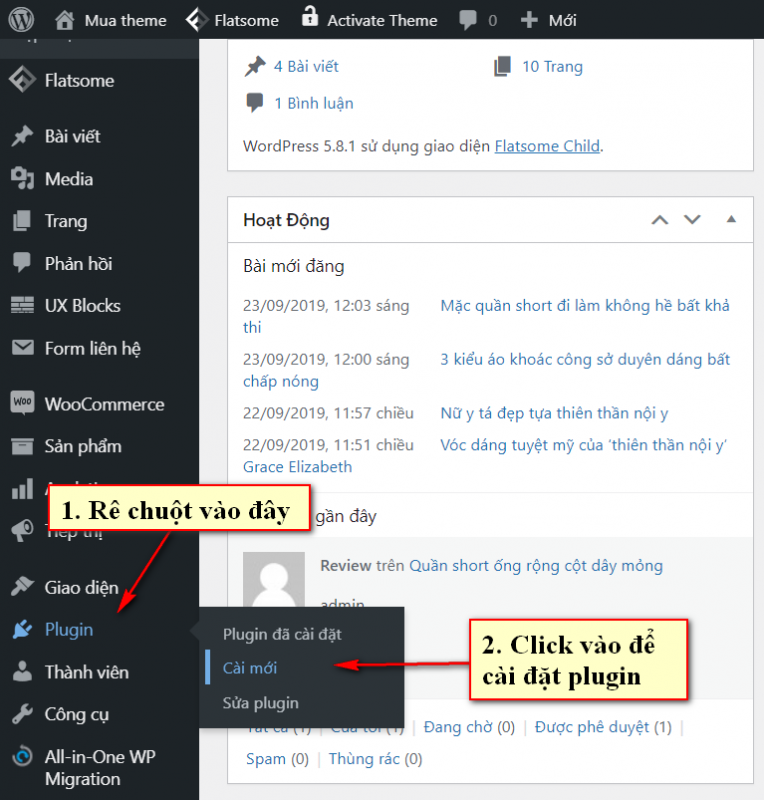This screenshot has height=800, width=764.
Task: Open post Mặc quần short đi làm
Action: [585, 305]
